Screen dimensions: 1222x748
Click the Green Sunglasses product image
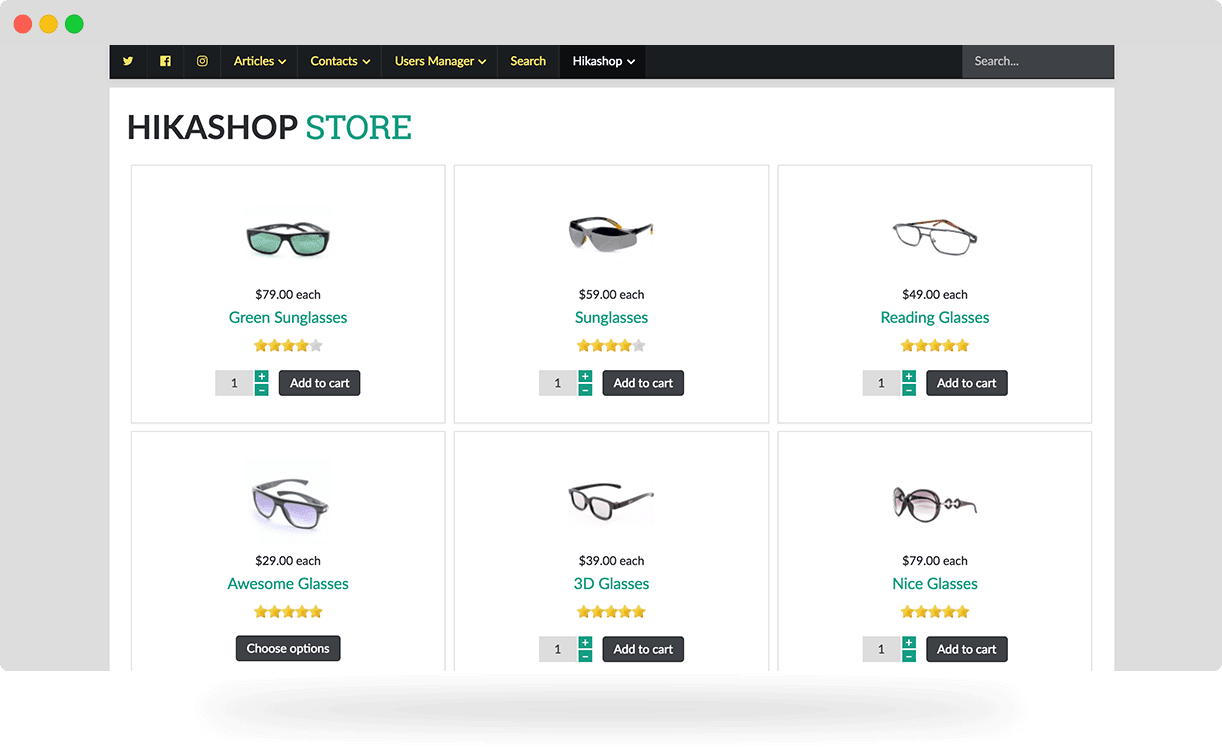[x=288, y=238]
